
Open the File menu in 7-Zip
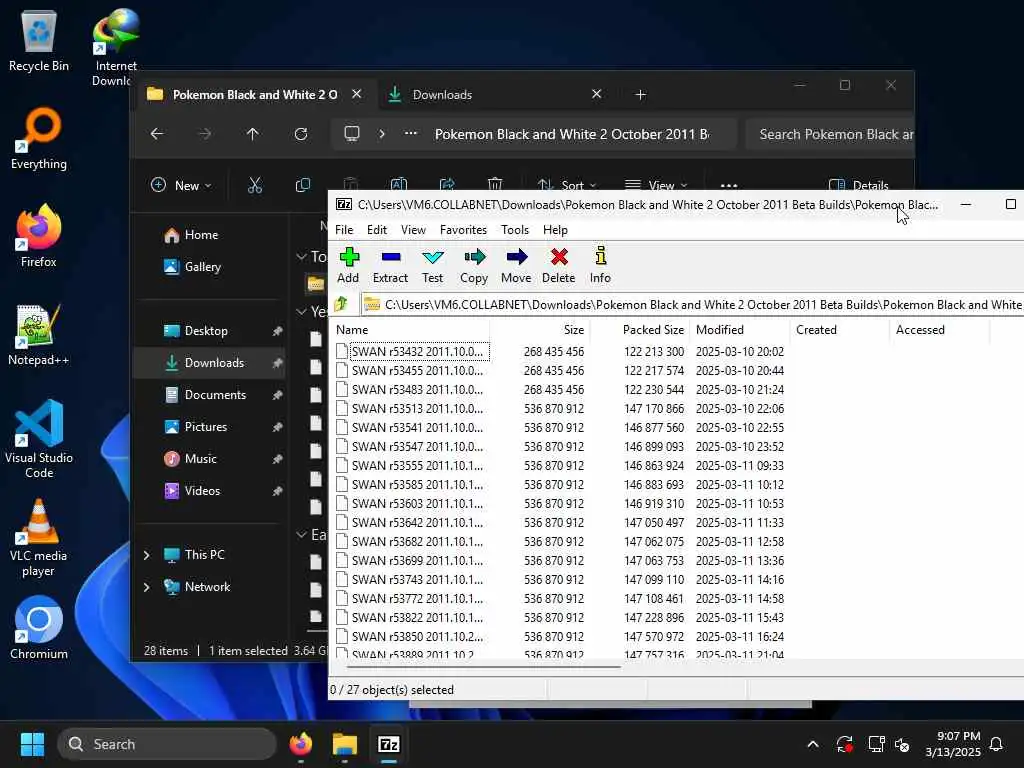pos(344,230)
